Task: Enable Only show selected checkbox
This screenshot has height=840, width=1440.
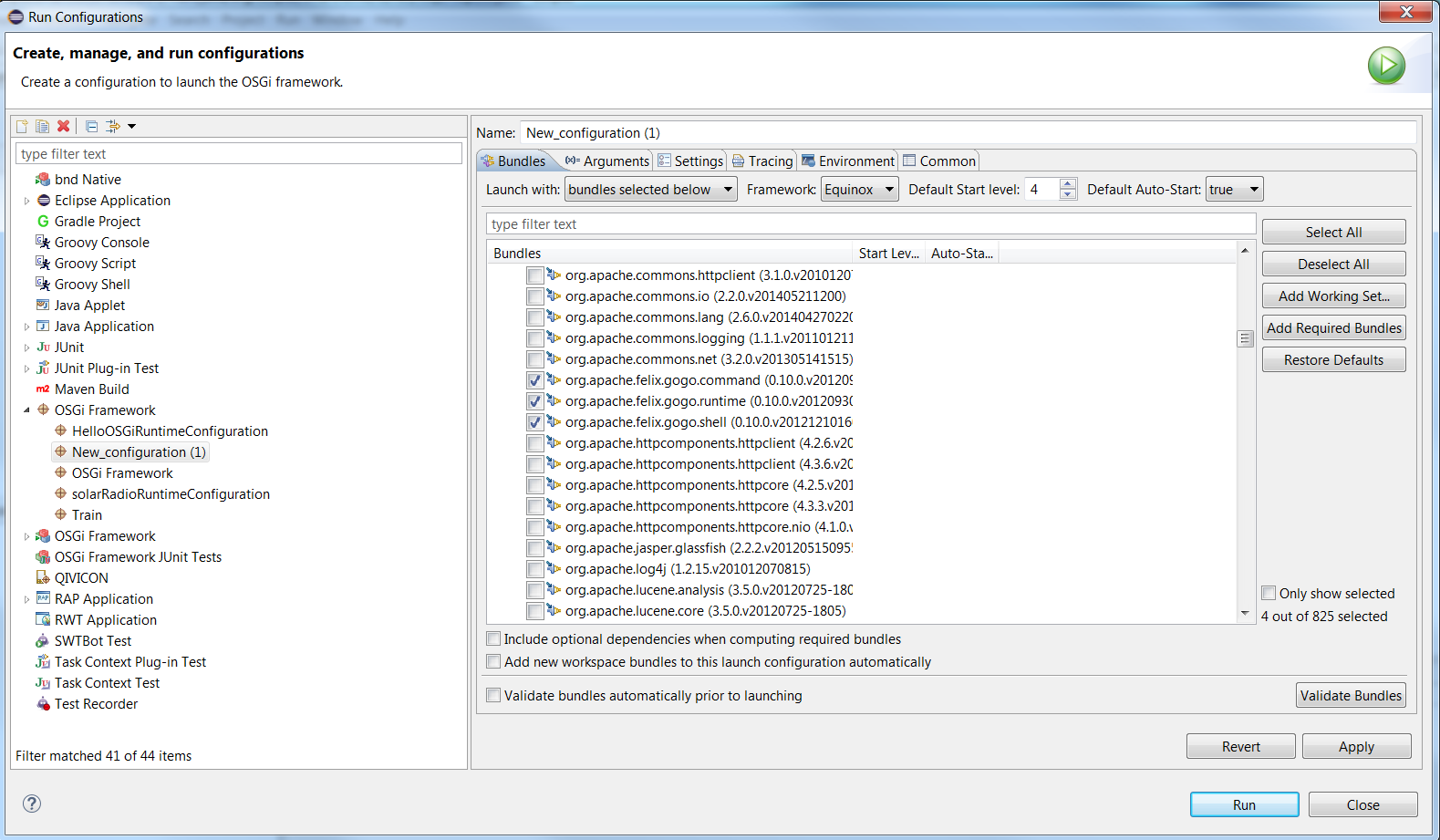Action: coord(1269,593)
